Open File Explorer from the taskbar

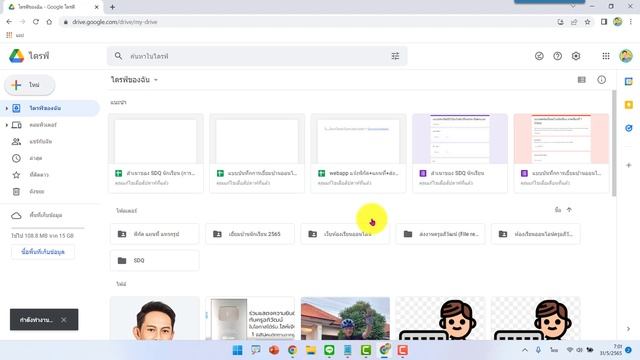click(x=311, y=350)
